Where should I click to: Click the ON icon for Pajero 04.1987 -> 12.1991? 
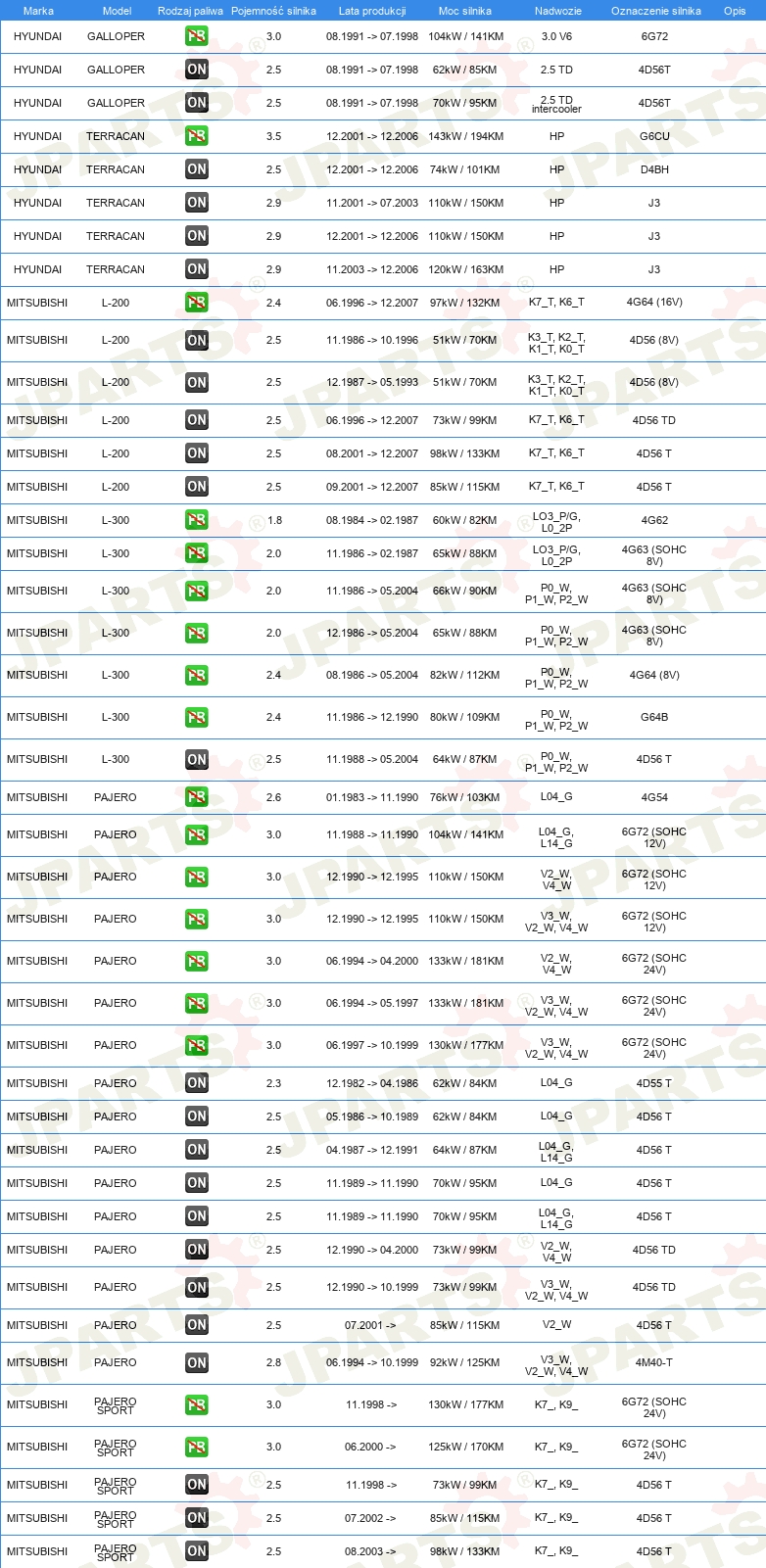197,1150
